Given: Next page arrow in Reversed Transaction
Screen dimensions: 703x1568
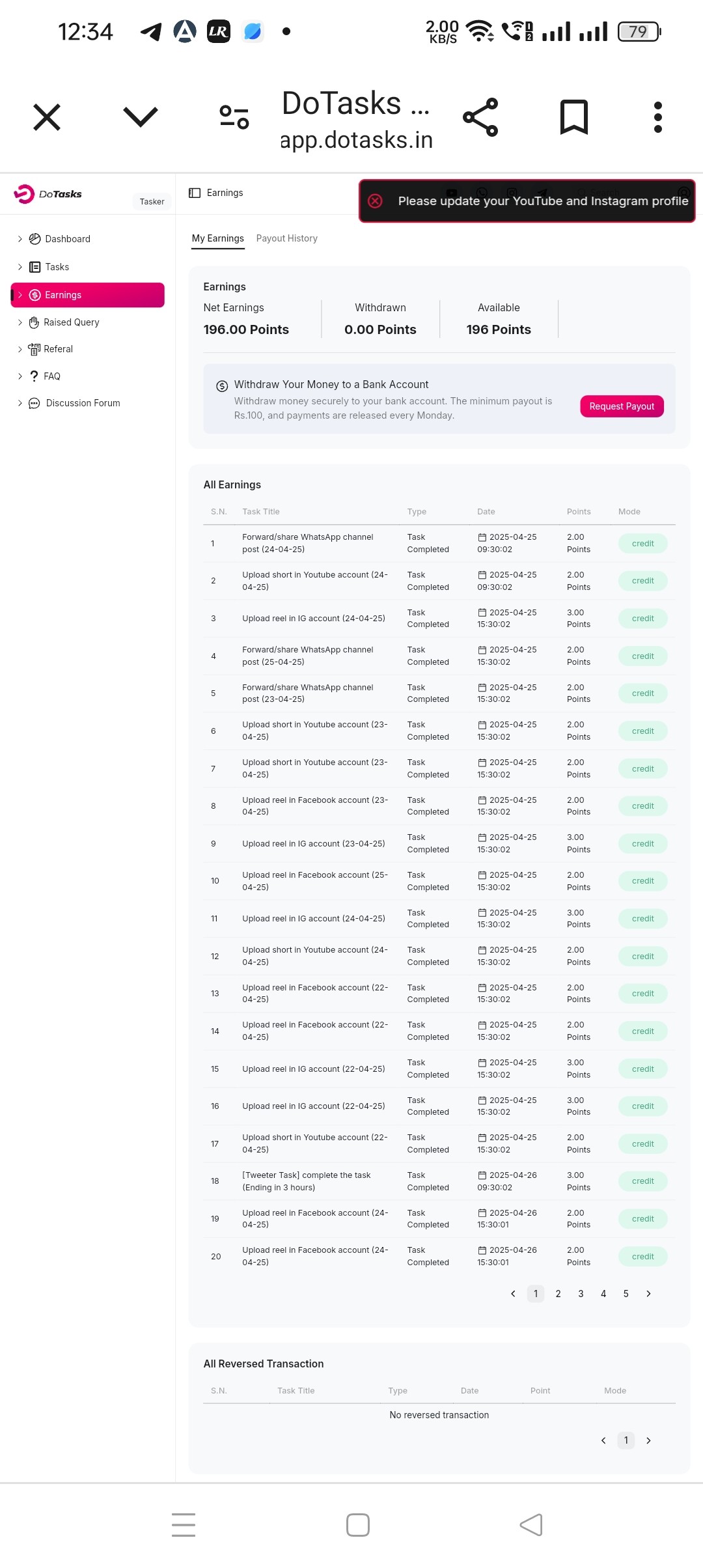Looking at the screenshot, I should click(648, 1440).
